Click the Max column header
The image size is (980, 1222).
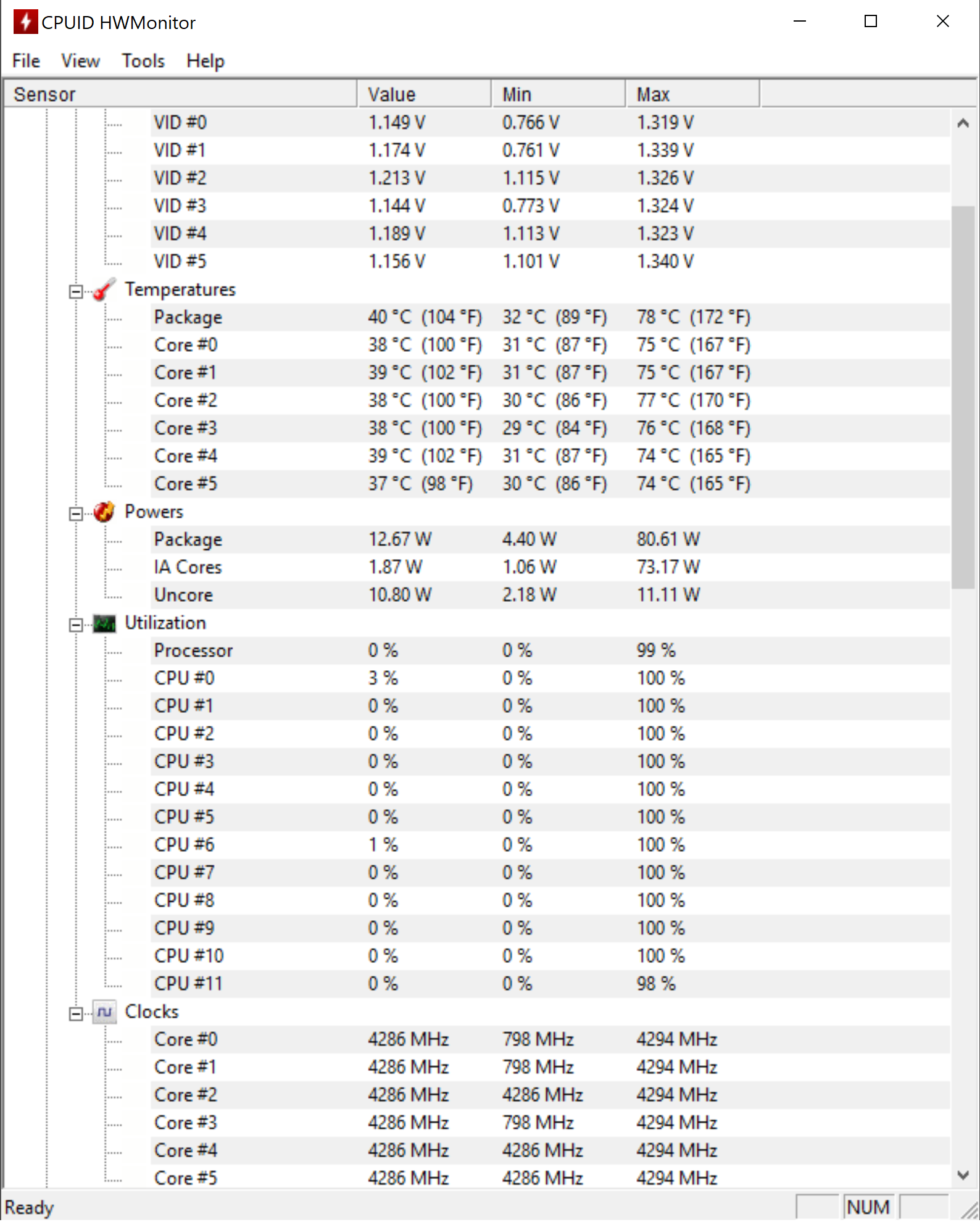[x=692, y=94]
